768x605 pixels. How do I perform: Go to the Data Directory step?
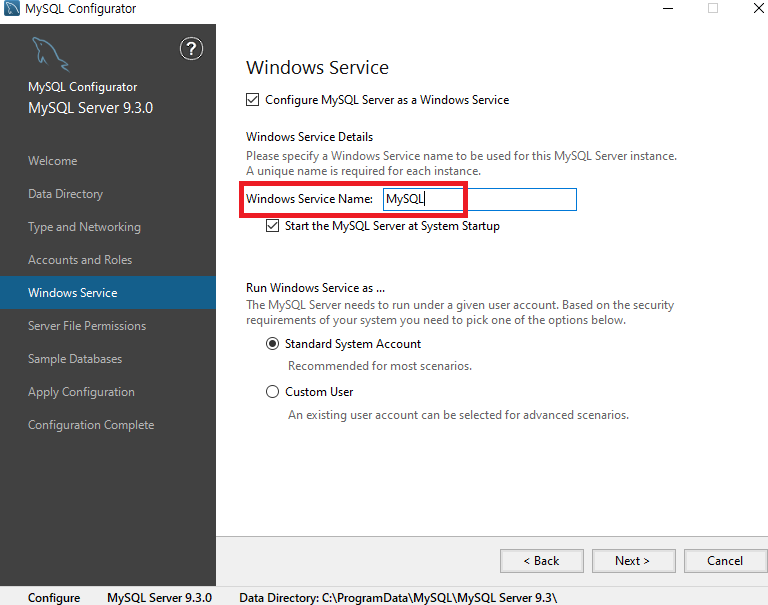pyautogui.click(x=66, y=194)
